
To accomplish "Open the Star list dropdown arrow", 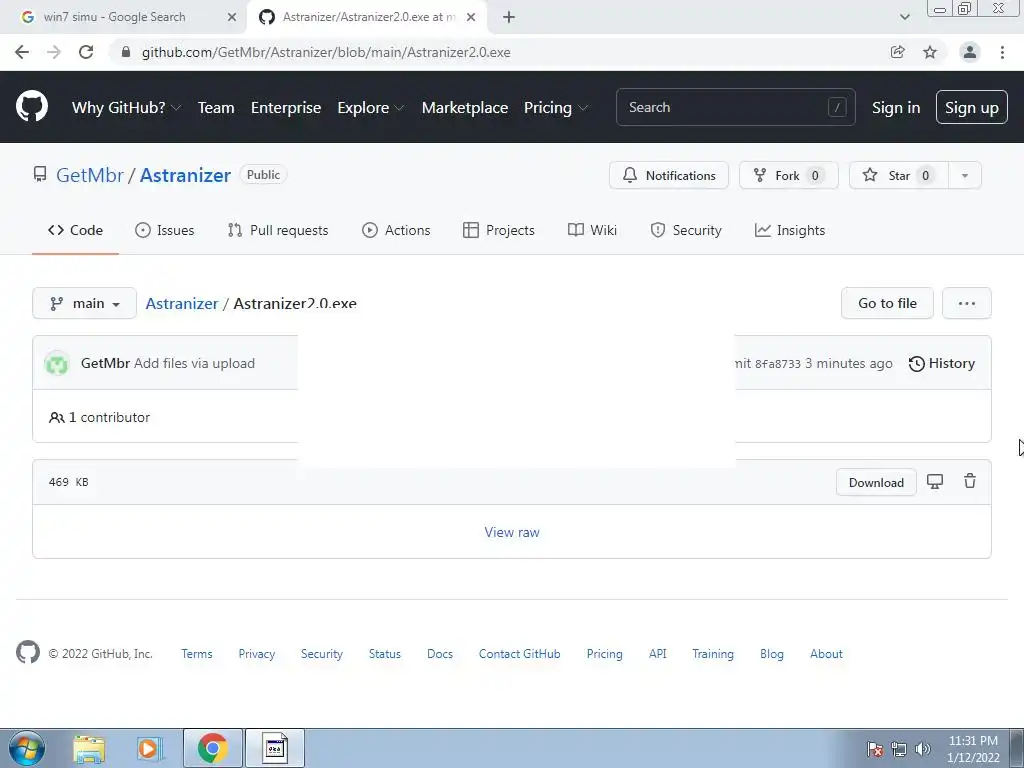I will [965, 175].
